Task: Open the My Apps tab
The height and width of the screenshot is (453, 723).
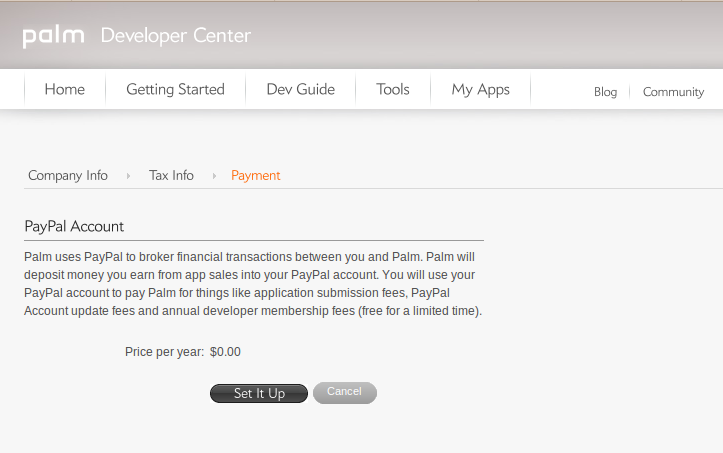Action: click(480, 89)
